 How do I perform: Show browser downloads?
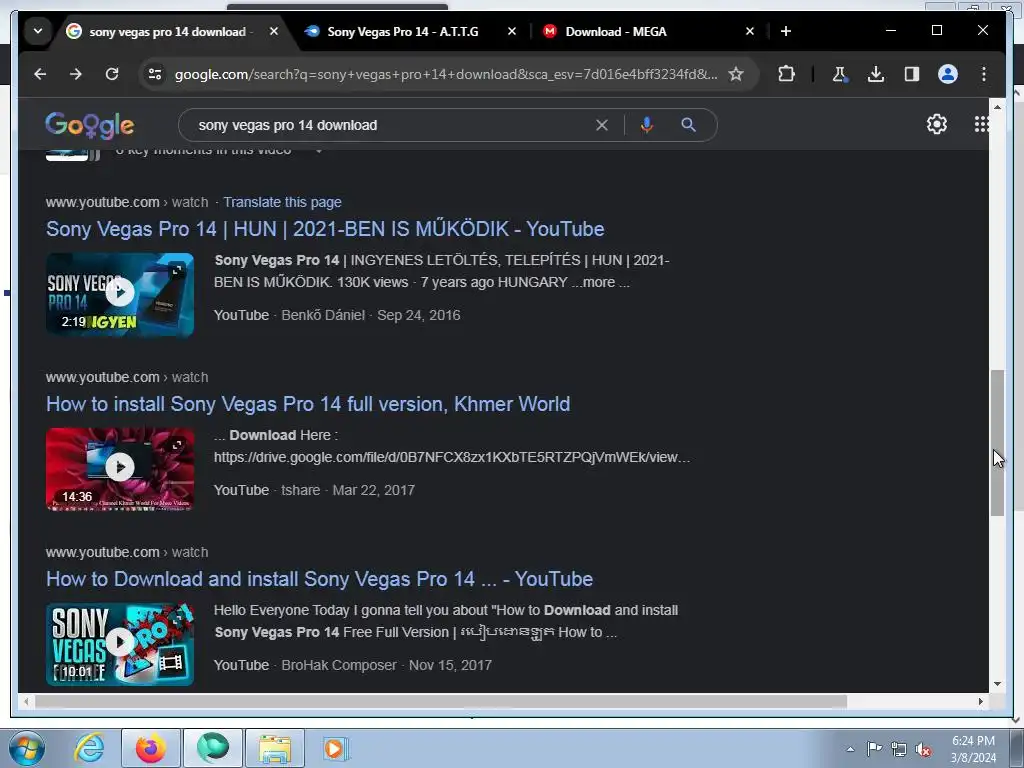click(x=876, y=74)
